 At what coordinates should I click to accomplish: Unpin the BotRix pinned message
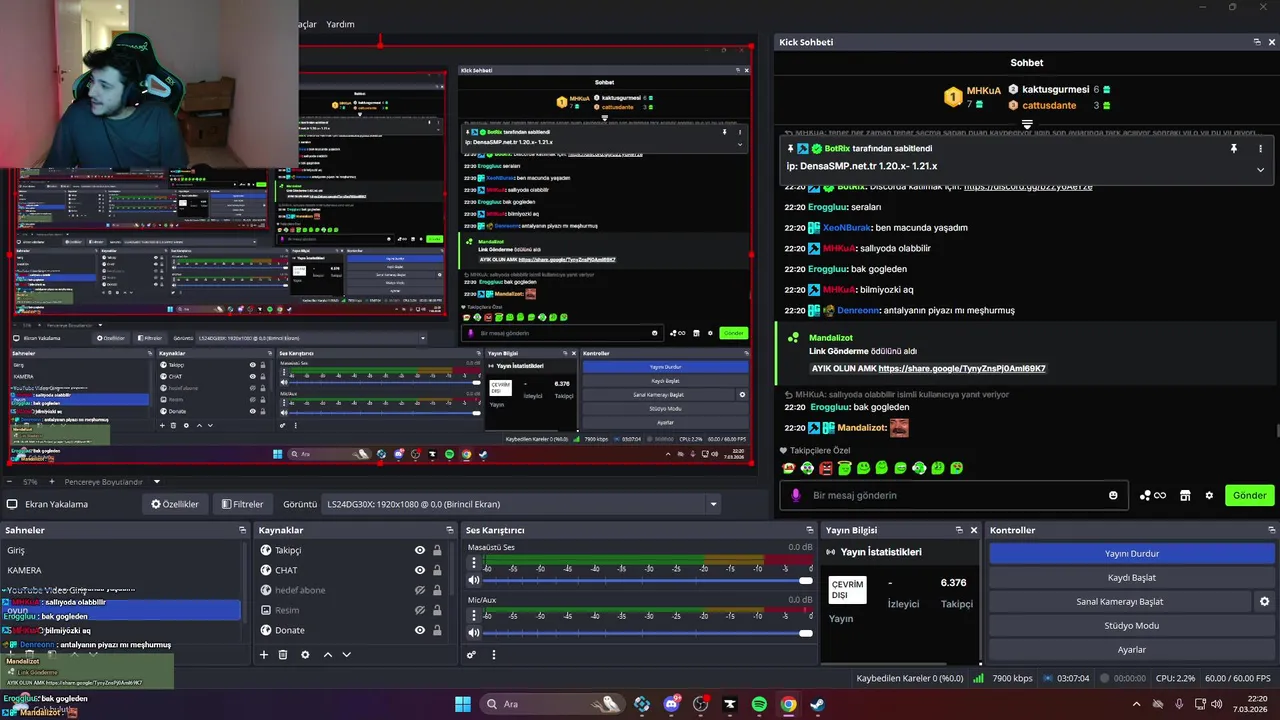pos(1234,148)
